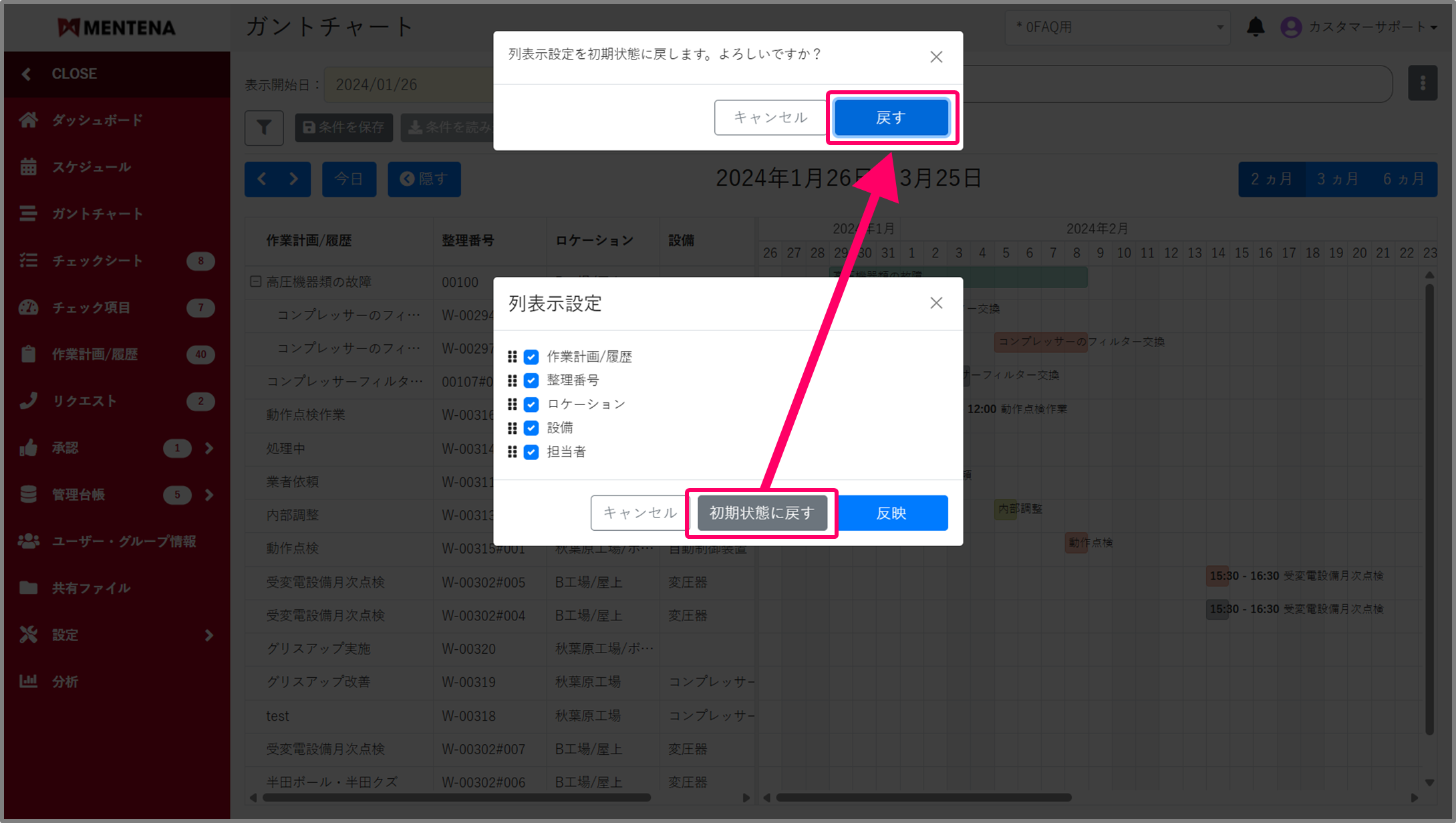The height and width of the screenshot is (823, 1456).
Task: Click the notification bell icon
Action: 1256,27
